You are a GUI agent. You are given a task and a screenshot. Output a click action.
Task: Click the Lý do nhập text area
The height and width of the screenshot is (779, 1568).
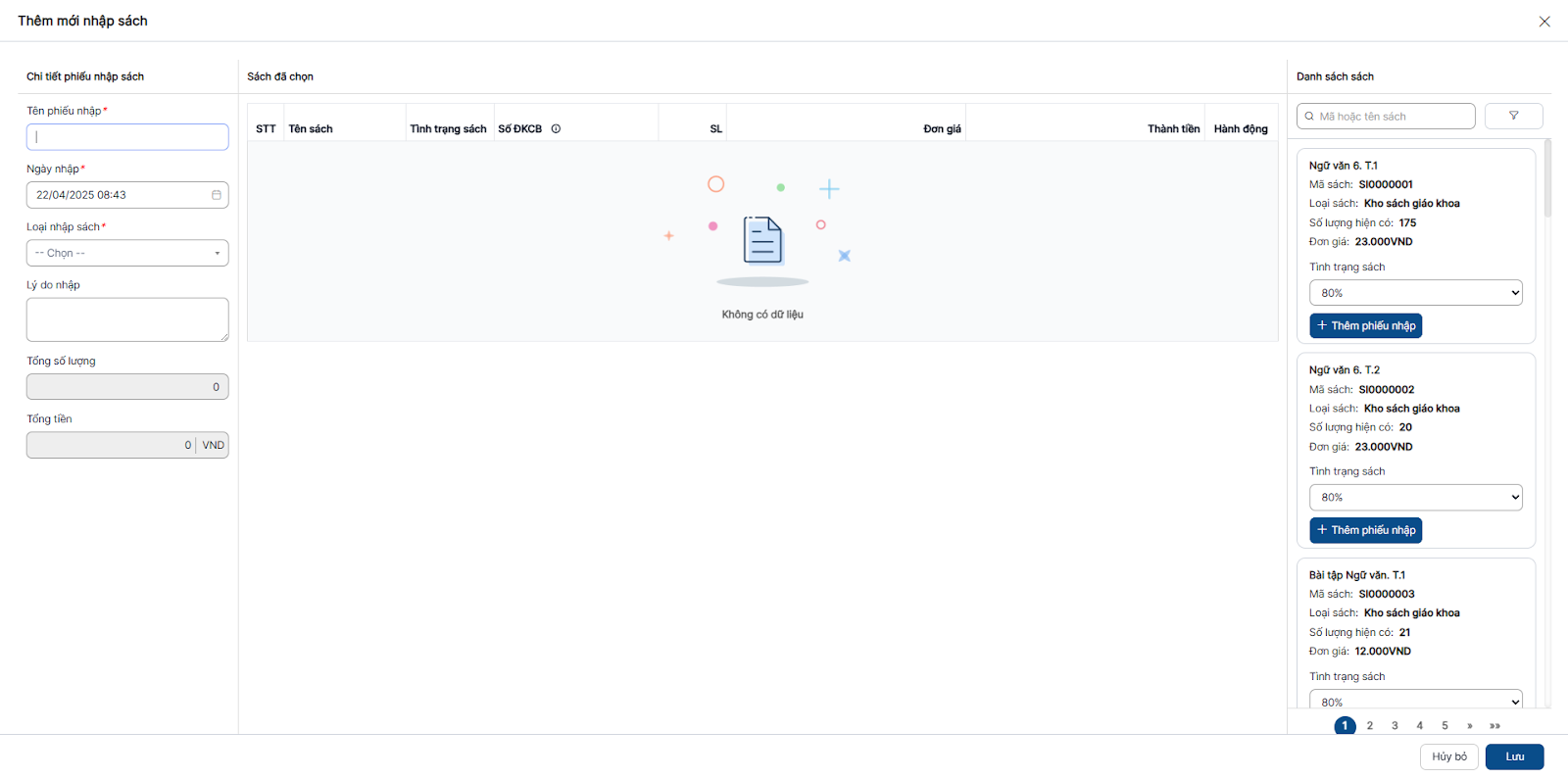(127, 319)
